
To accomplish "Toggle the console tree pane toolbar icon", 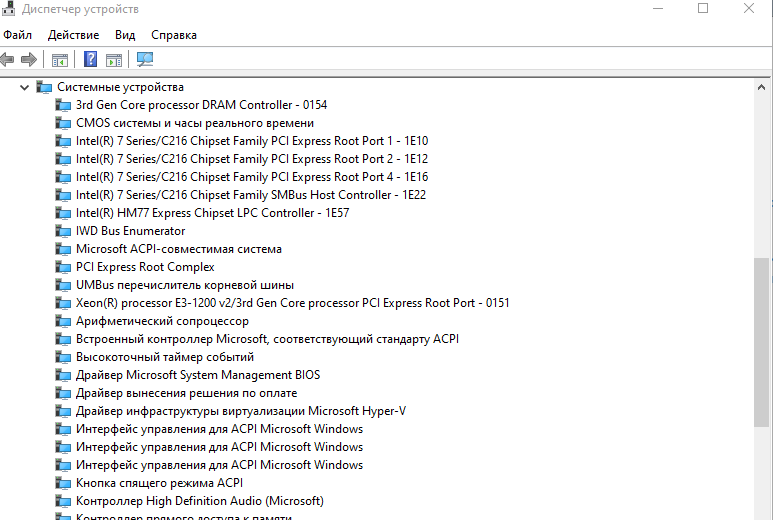I will [x=60, y=60].
